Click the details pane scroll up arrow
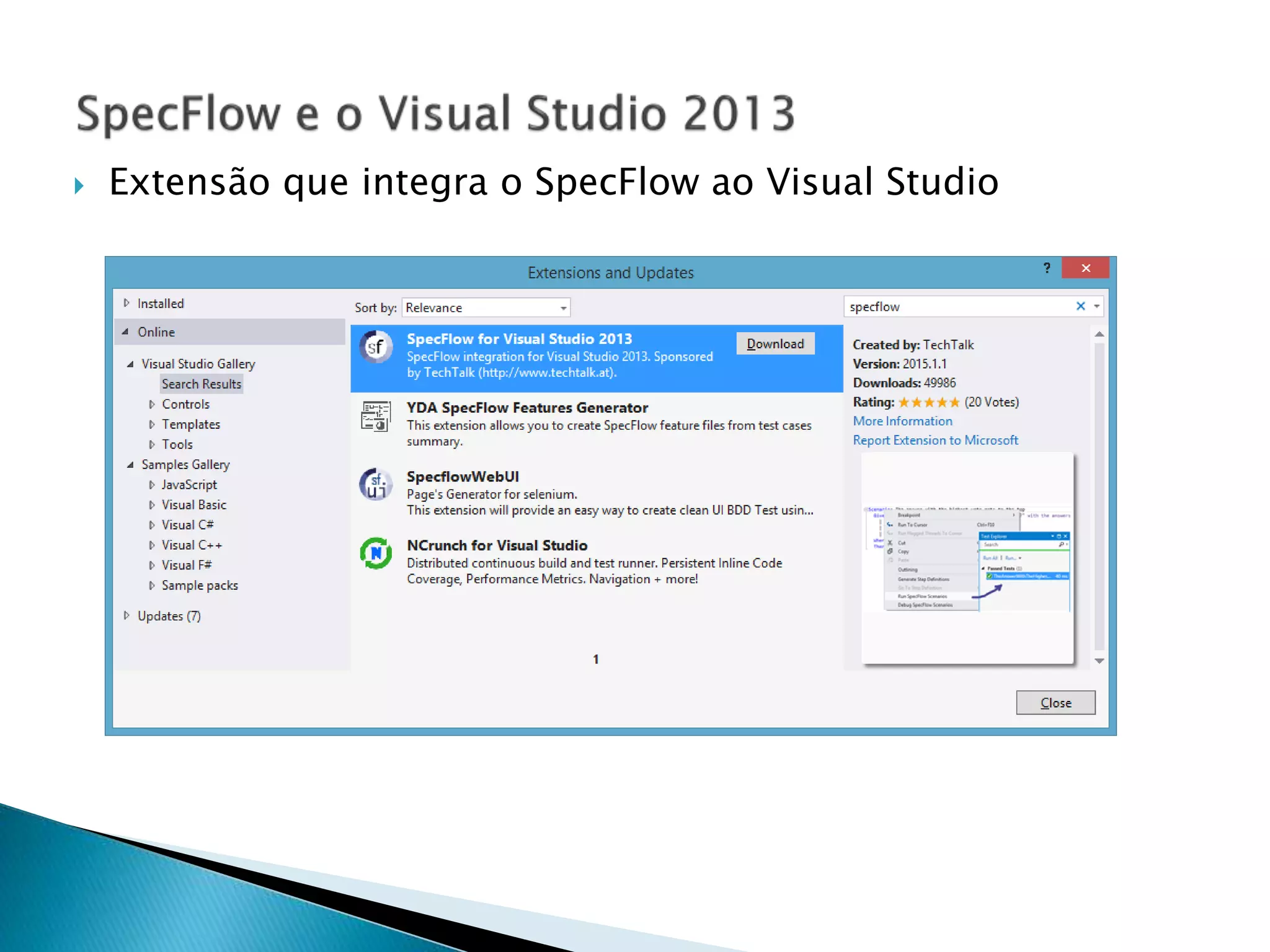 (x=1099, y=334)
